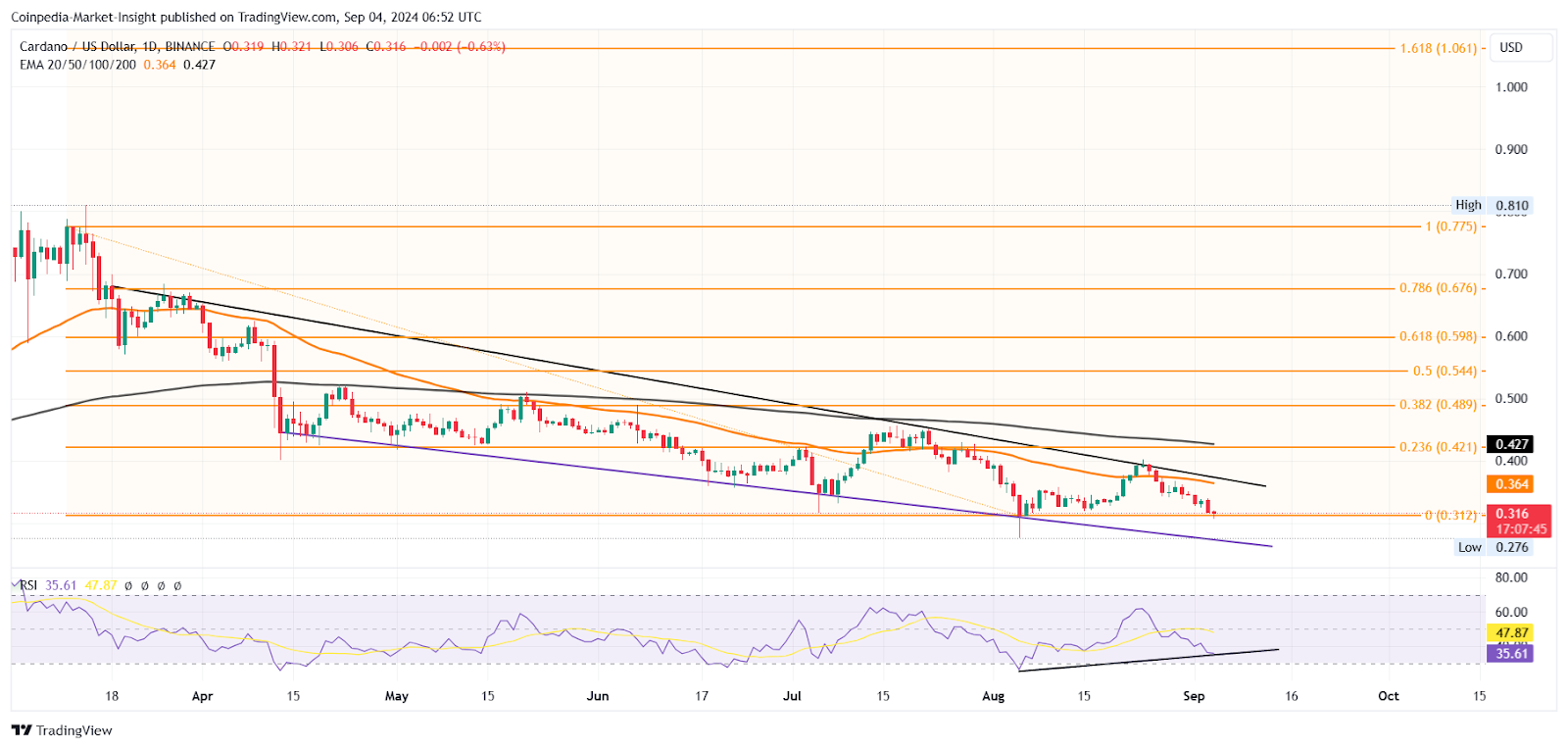
Task: Click the TradingView logo at bottom
Action: [x=62, y=730]
